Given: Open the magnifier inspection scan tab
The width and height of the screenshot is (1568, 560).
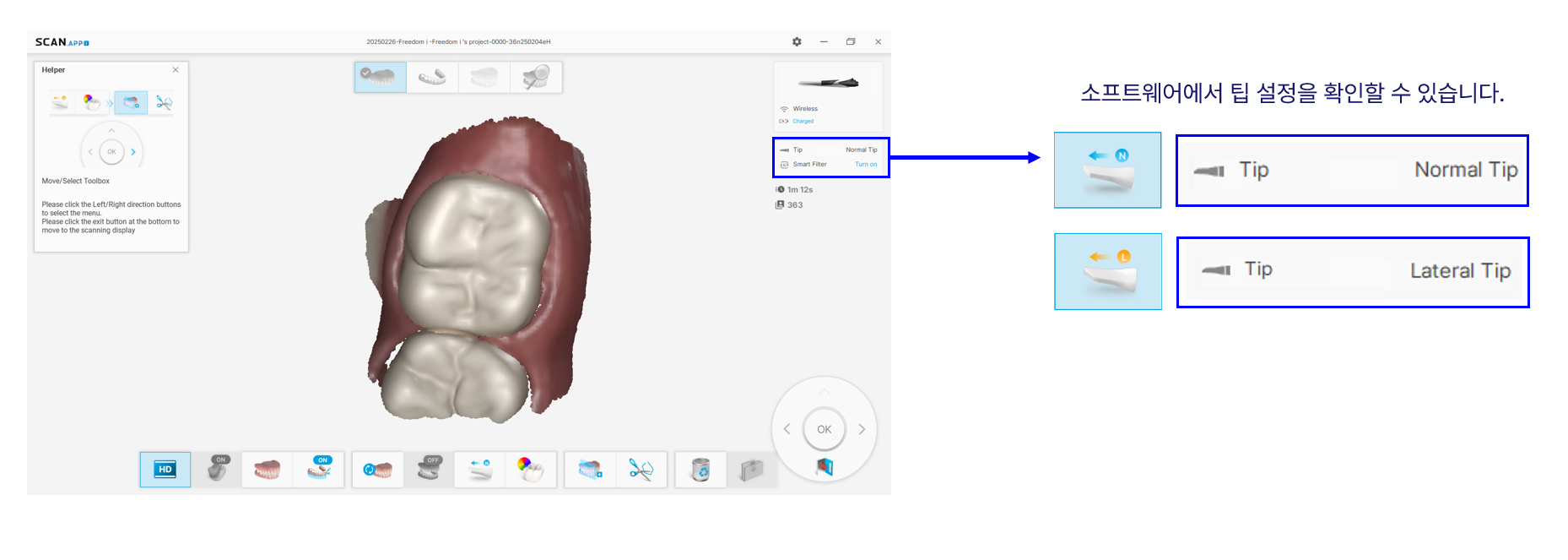Looking at the screenshot, I should pyautogui.click(x=536, y=77).
